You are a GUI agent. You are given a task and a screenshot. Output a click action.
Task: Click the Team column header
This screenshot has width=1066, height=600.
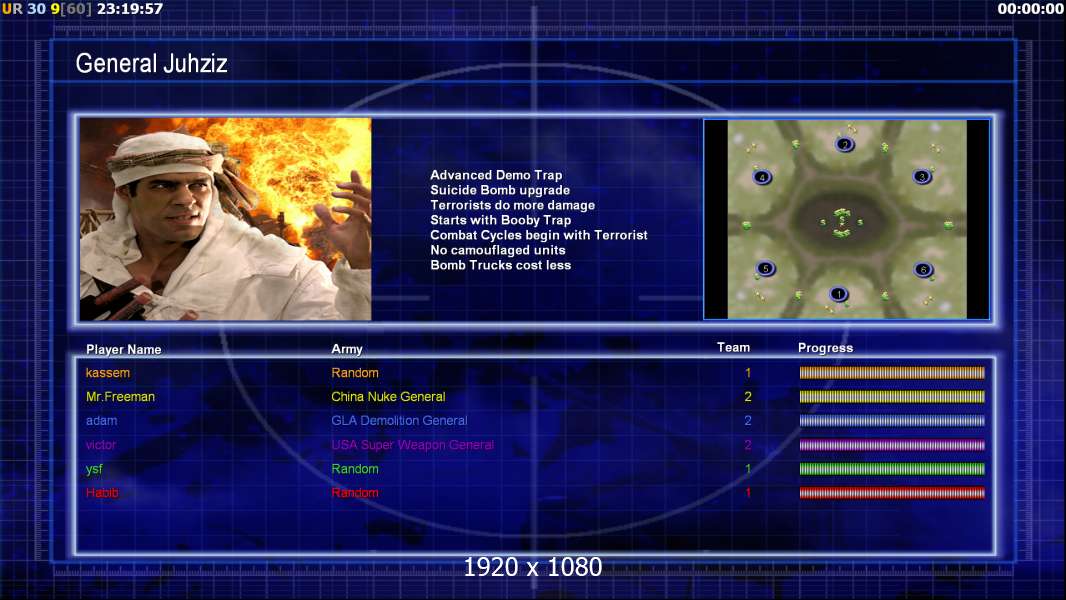point(734,347)
